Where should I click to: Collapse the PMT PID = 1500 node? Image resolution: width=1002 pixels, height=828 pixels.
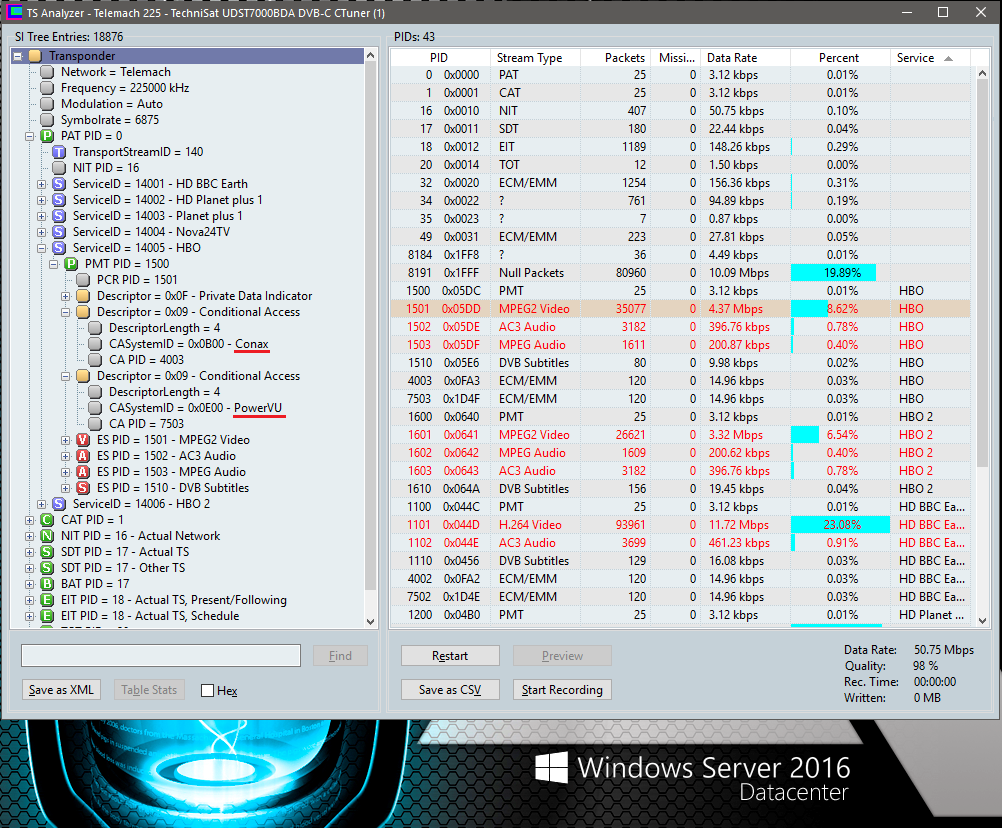pos(54,264)
